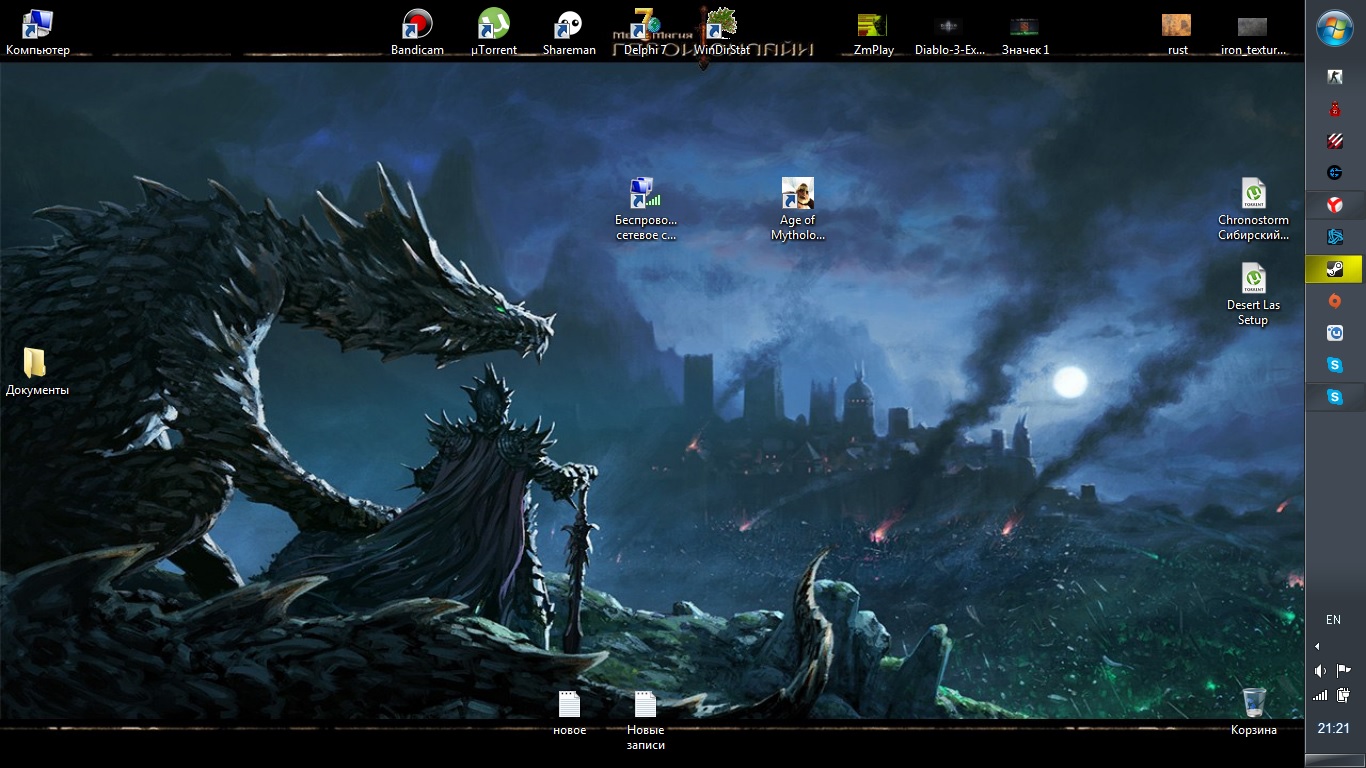
Task: Launch Counter-Strike from the taskbar
Action: pos(1335,77)
